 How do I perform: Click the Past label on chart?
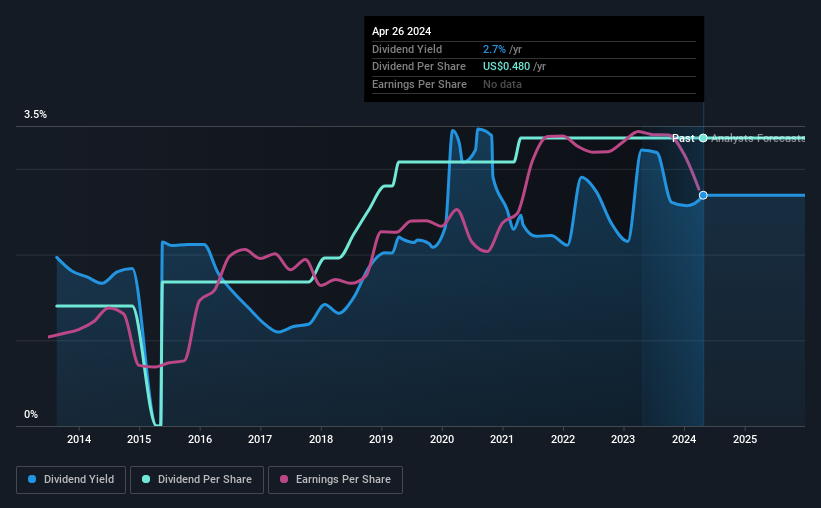tap(683, 138)
